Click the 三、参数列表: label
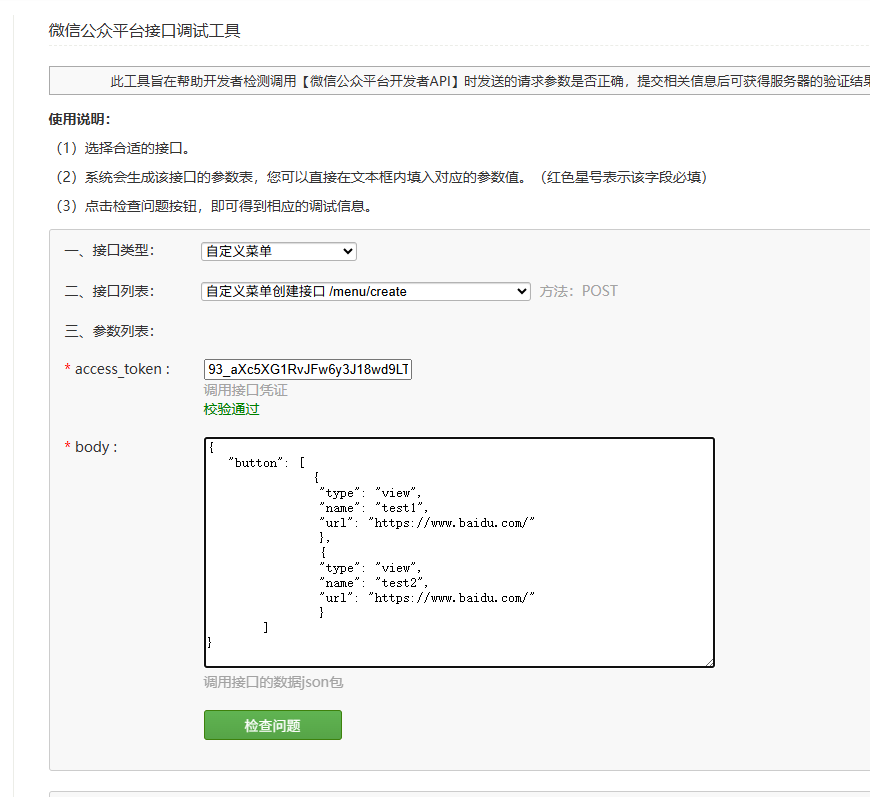 [x=109, y=331]
